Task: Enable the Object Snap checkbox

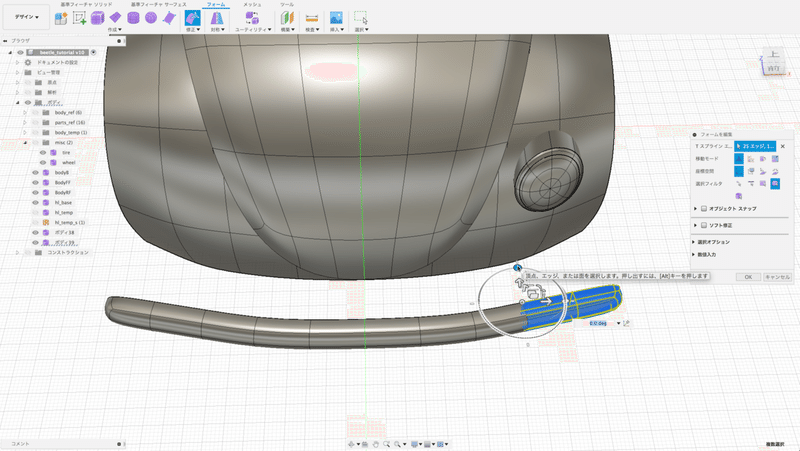Action: (704, 209)
